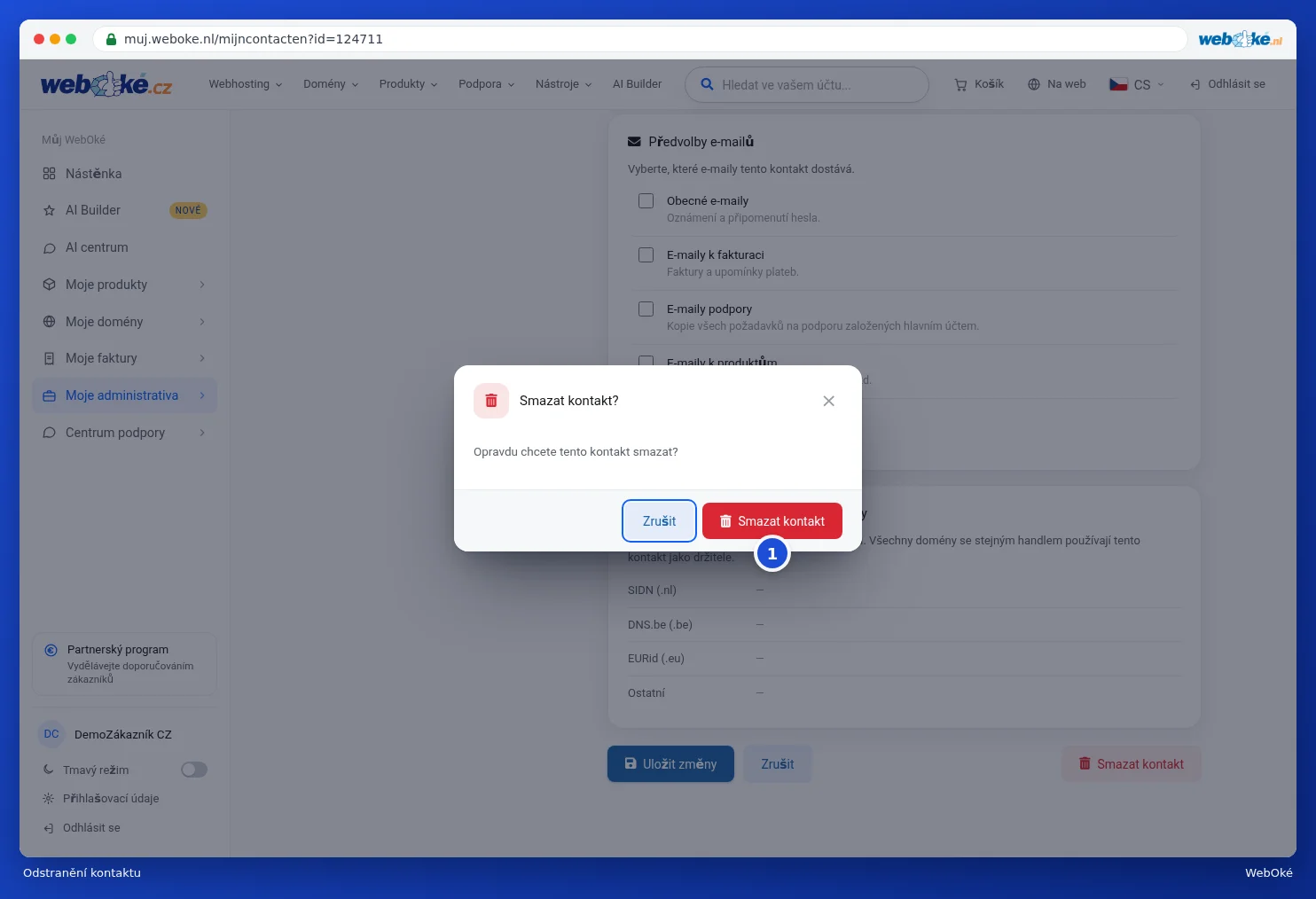Toggle the Tmavý režim switch
This screenshot has width=1316, height=899.
tap(194, 770)
